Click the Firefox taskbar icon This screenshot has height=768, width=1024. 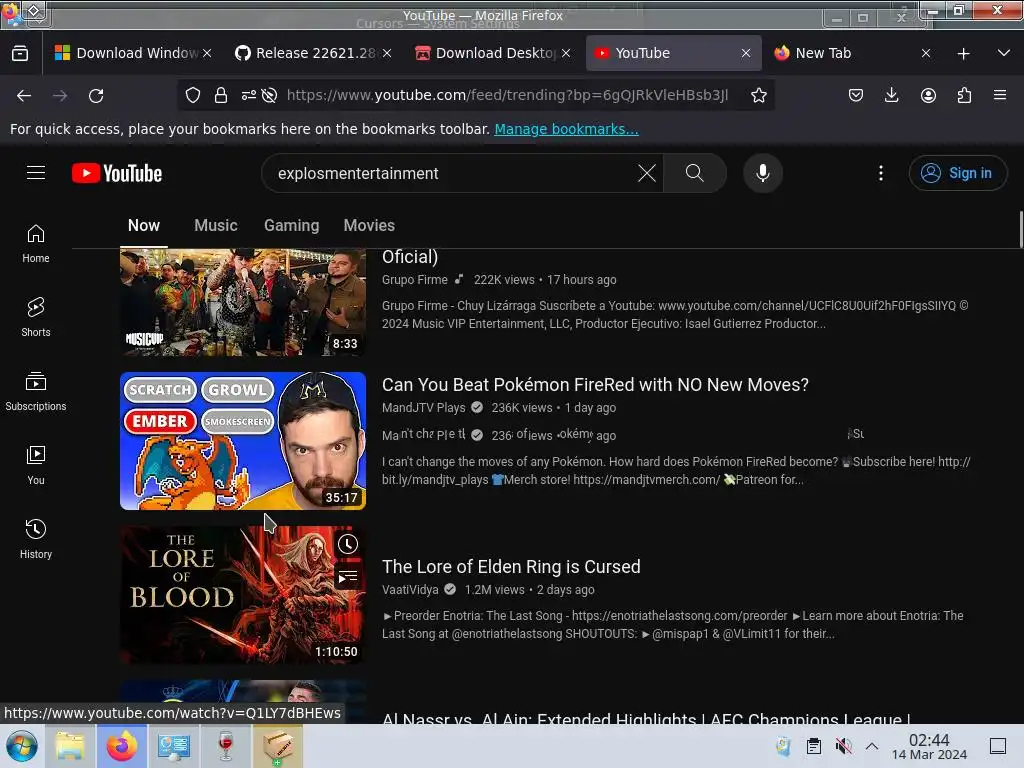[x=122, y=746]
